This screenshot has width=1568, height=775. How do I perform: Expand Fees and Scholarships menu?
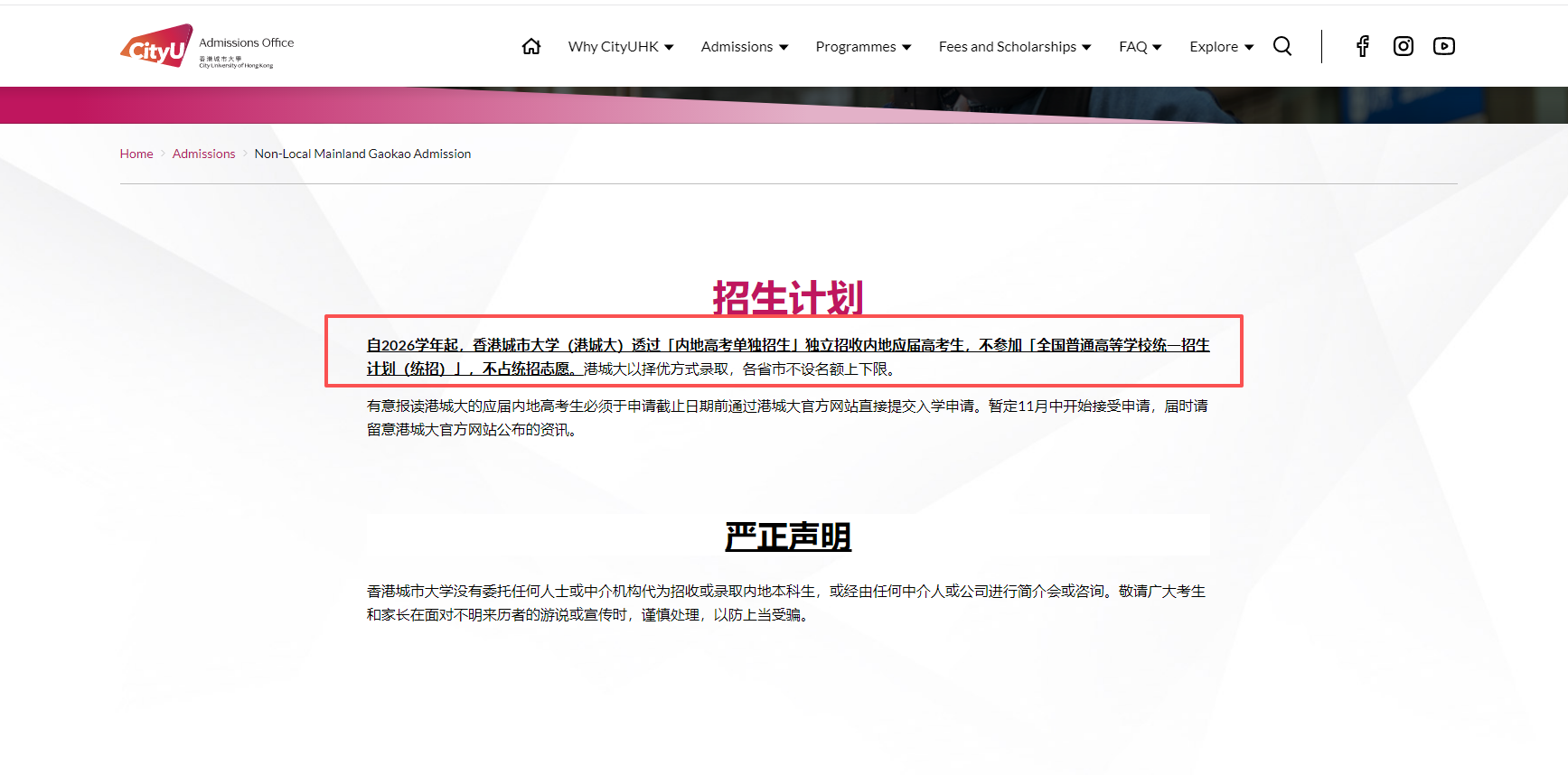pyautogui.click(x=1014, y=47)
